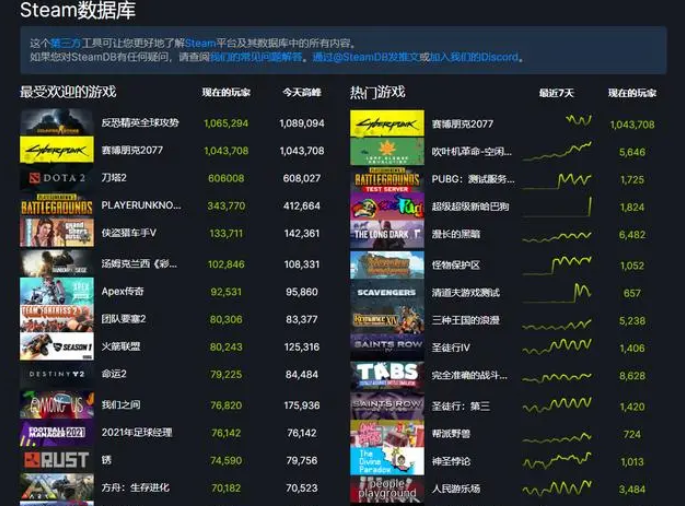Open the Cyberpunk thumbnail in trending games
The image size is (685, 506).
pos(387,123)
